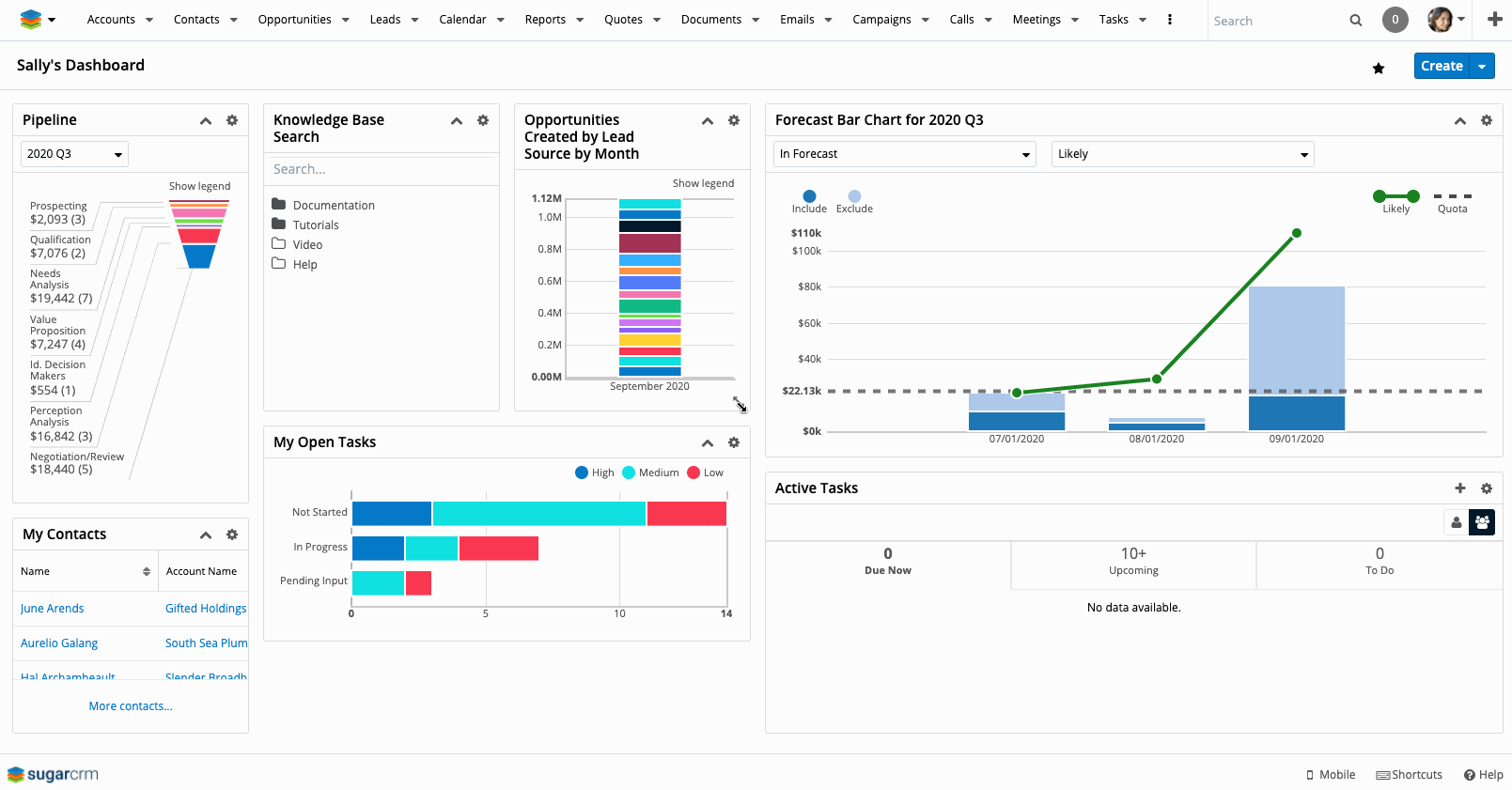
Task: Click the Forecast Bar Chart gear icon
Action: [1486, 120]
